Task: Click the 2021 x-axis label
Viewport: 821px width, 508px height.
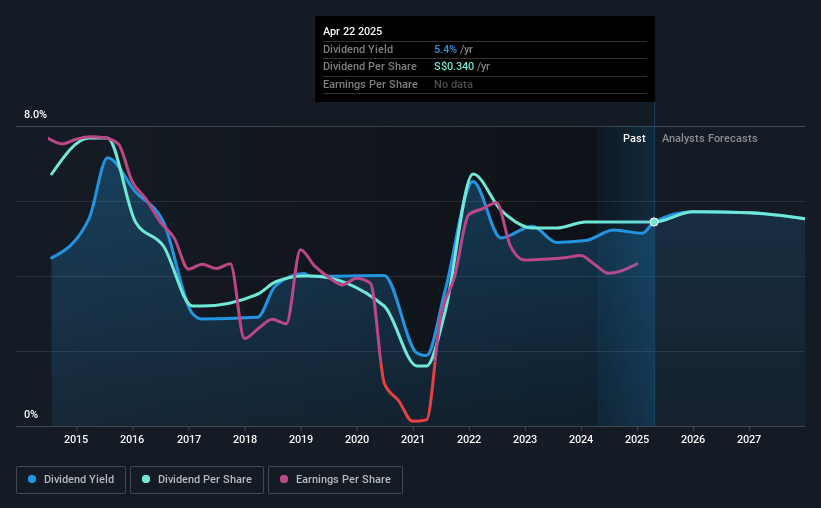Action: [x=413, y=439]
